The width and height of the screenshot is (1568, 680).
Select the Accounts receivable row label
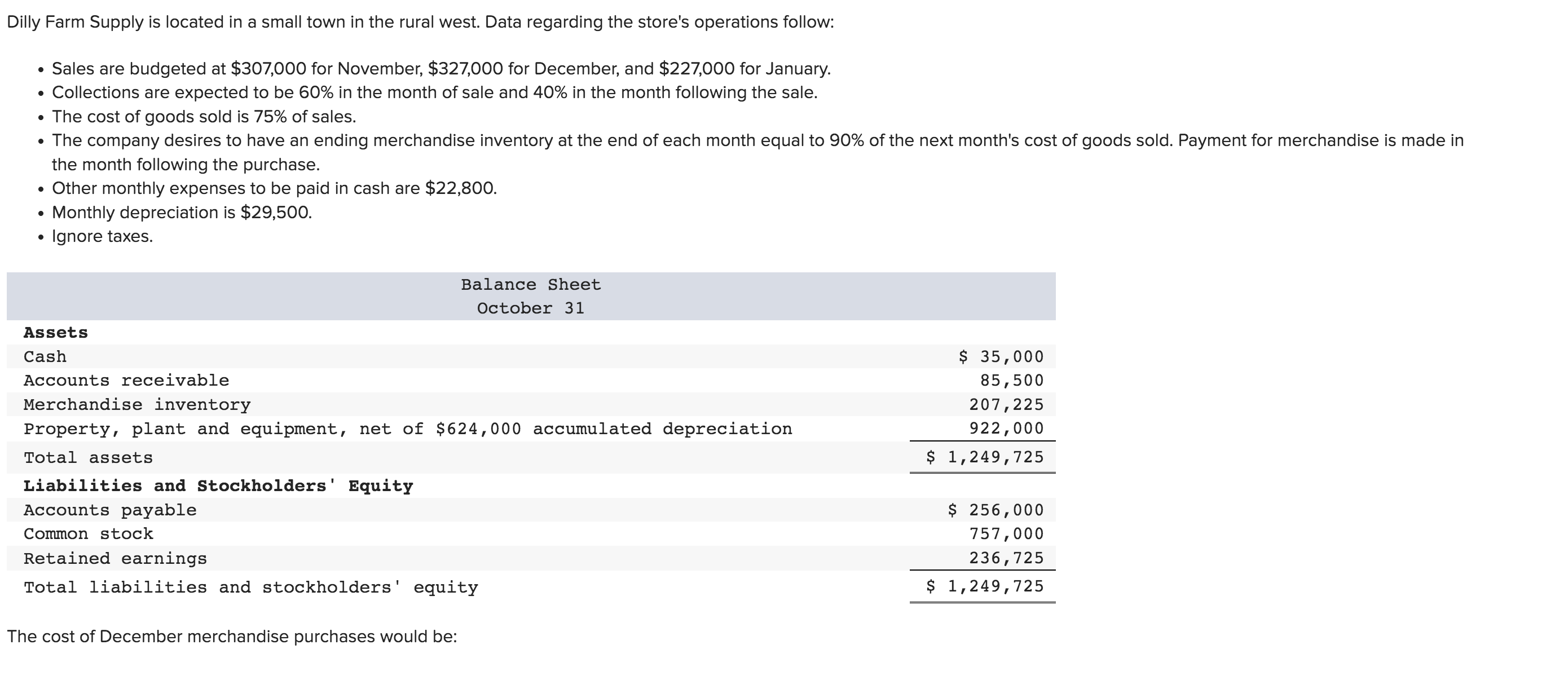tap(126, 381)
